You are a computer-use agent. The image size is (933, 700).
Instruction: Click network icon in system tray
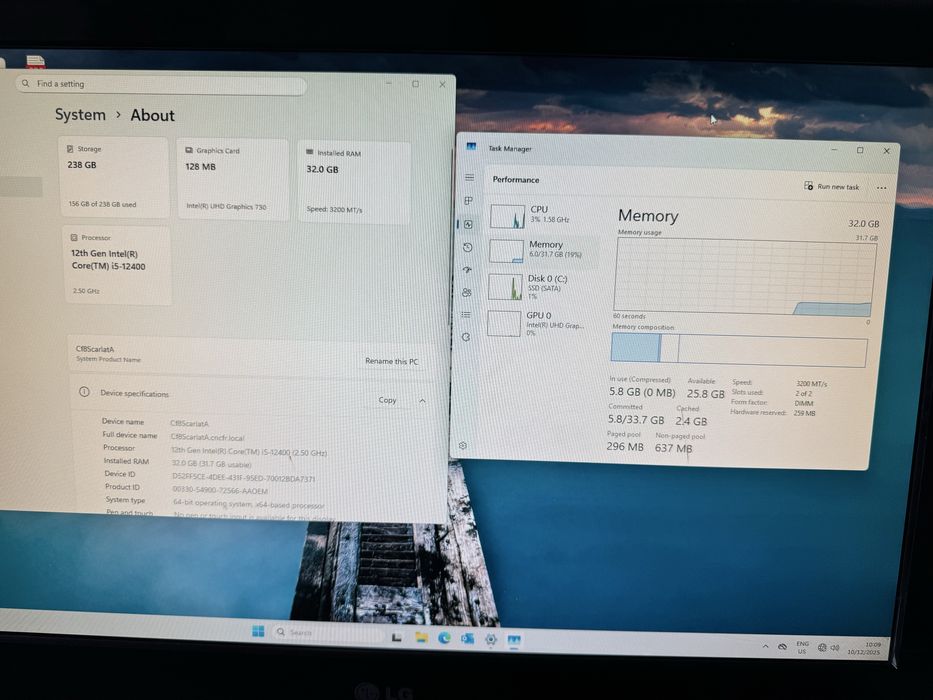(x=822, y=648)
